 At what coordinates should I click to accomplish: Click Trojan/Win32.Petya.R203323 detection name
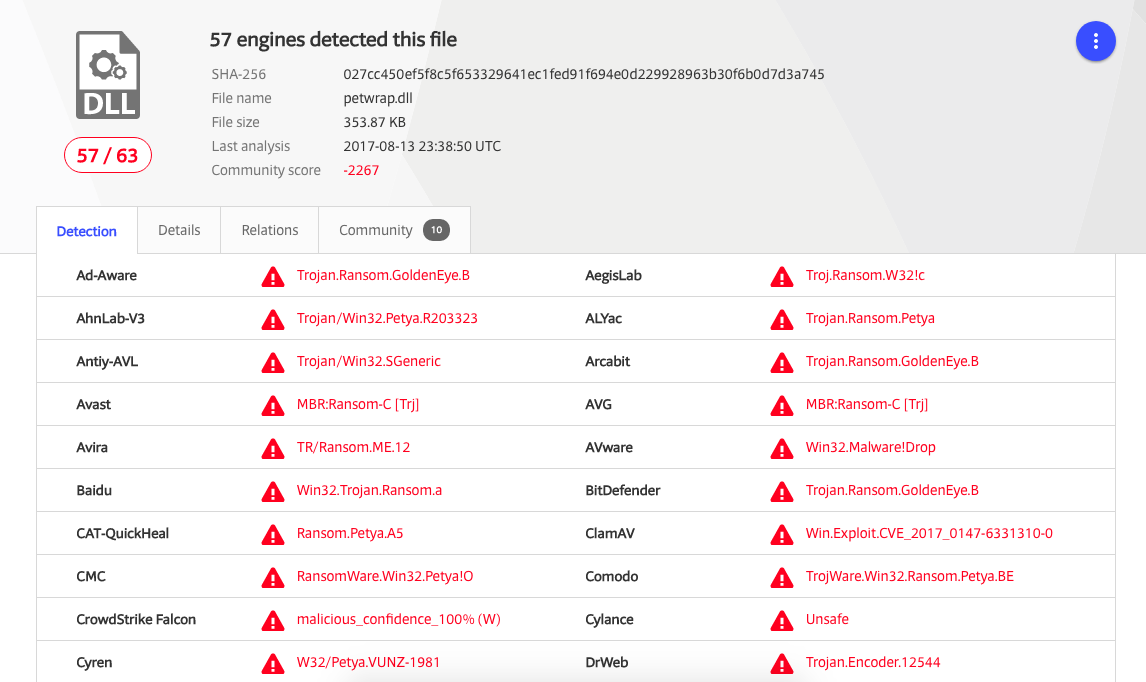pos(387,319)
